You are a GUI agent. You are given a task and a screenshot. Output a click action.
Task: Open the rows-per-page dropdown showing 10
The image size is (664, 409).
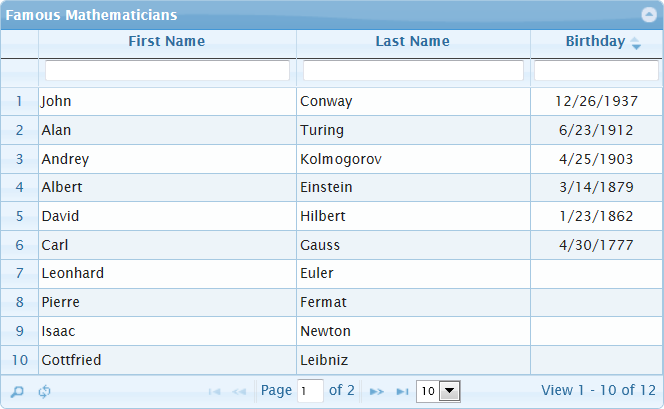(x=438, y=391)
